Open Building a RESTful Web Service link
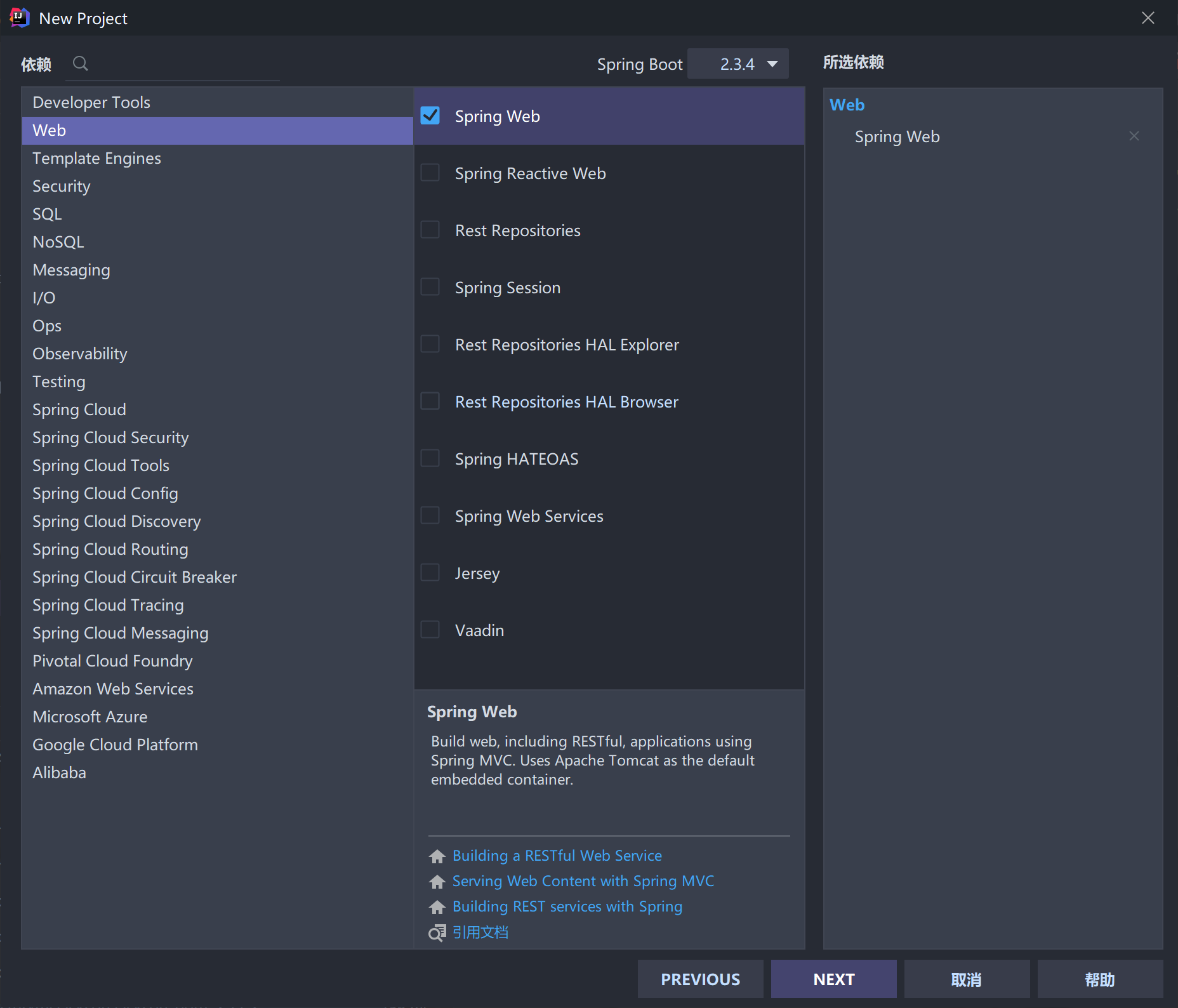The width and height of the screenshot is (1178, 1008). click(557, 856)
